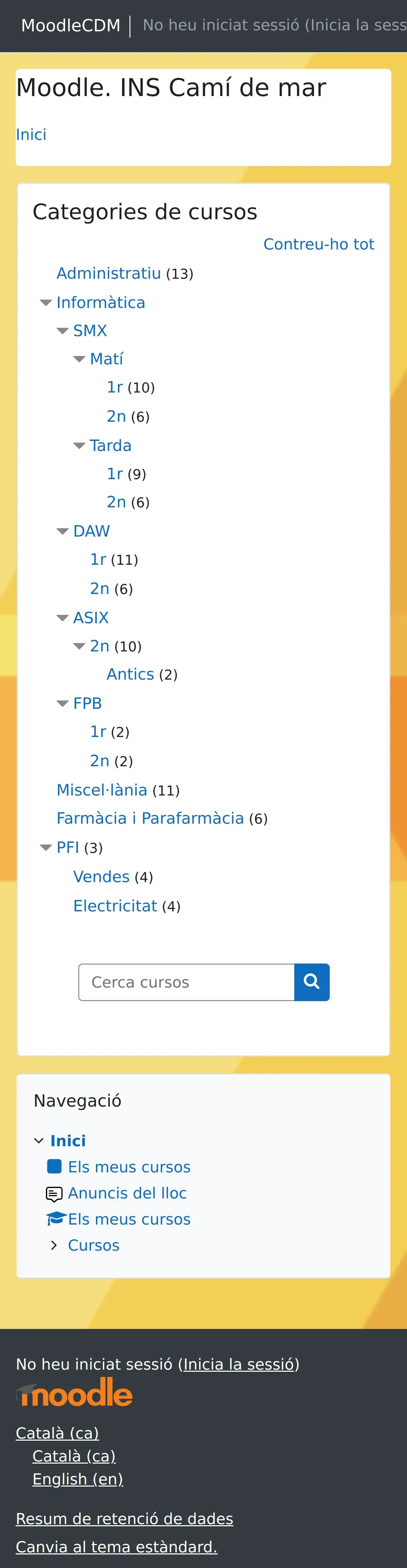Collapse the Inici navigation chevron
Viewport: 407px width, 1568px height.
(39, 1141)
